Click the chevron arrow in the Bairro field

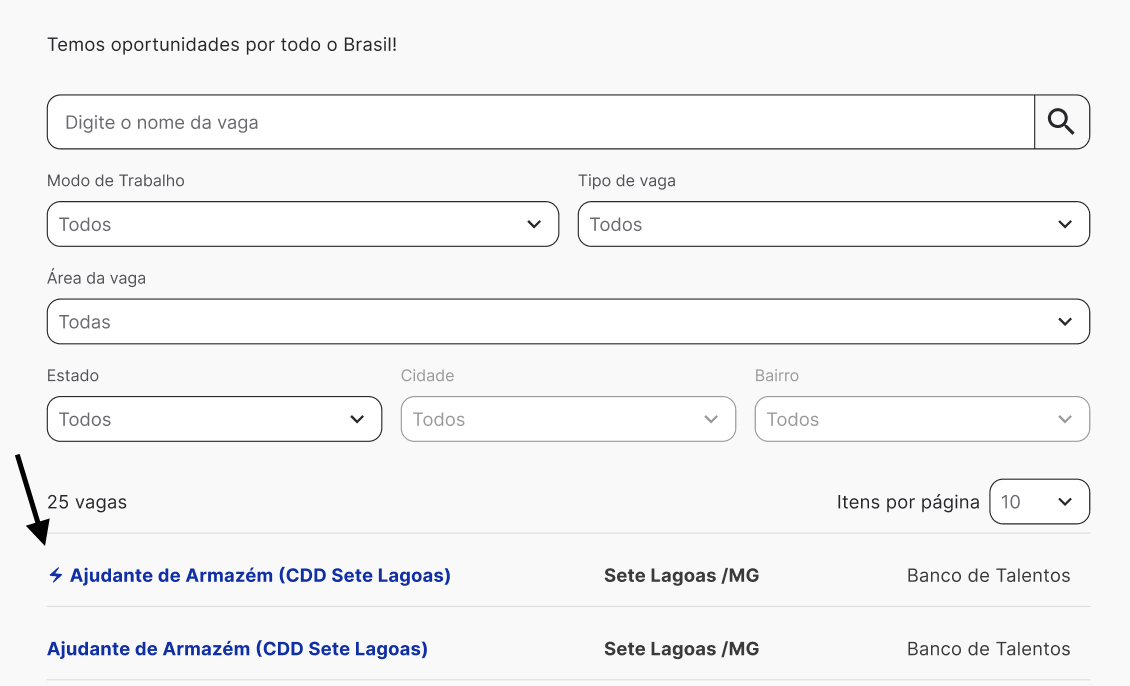[1065, 419]
